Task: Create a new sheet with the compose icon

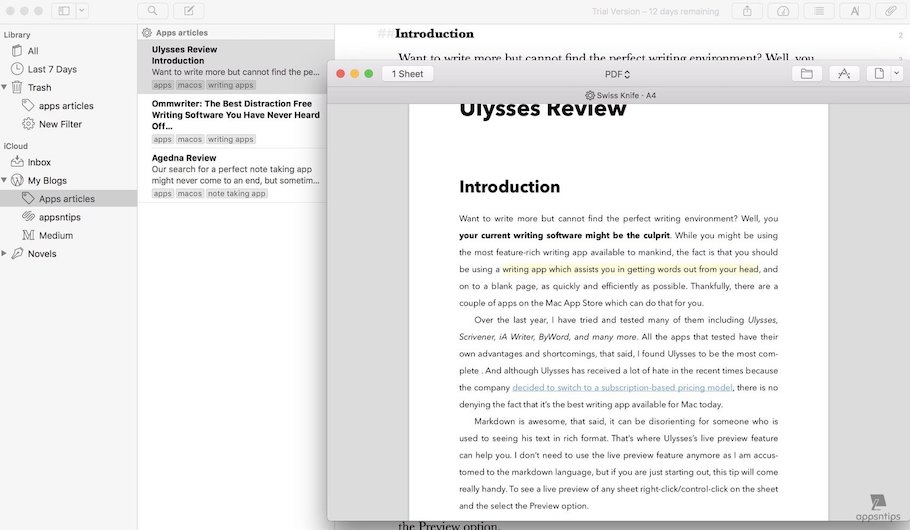Action: coord(188,11)
